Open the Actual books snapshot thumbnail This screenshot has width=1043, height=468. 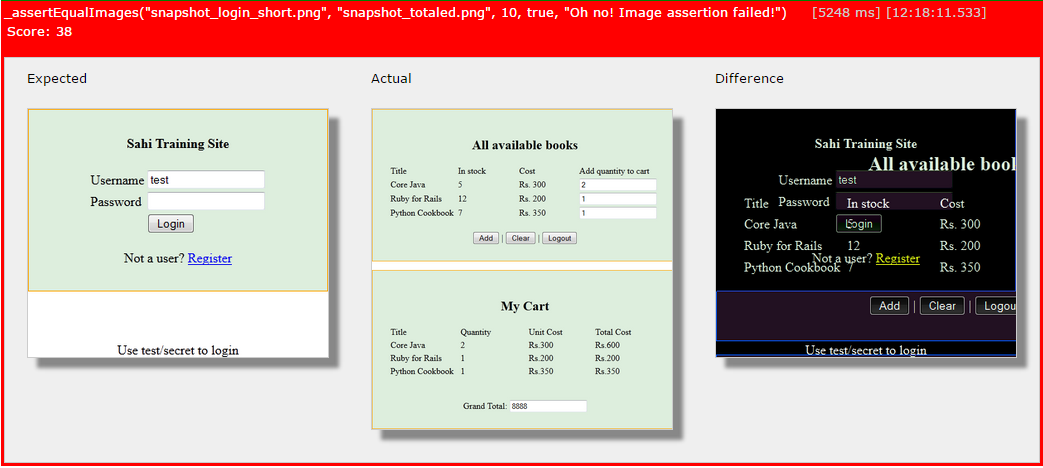(x=521, y=268)
